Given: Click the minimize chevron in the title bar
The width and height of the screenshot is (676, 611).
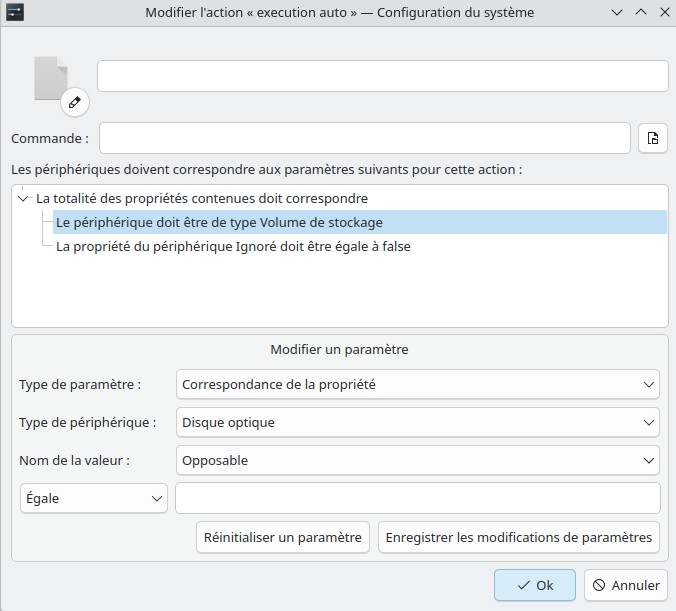Looking at the screenshot, I should tap(617, 13).
